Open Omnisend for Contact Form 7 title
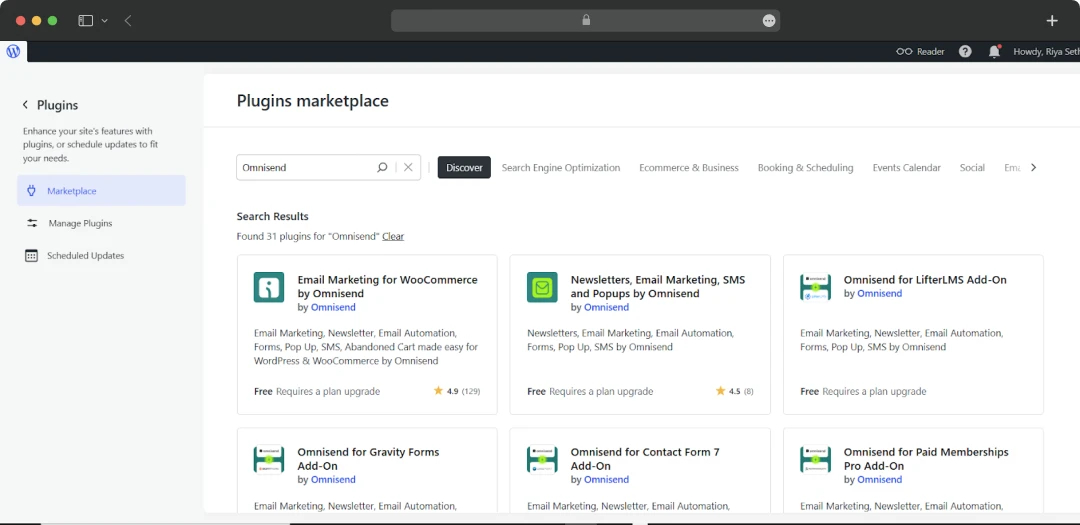 click(x=645, y=459)
